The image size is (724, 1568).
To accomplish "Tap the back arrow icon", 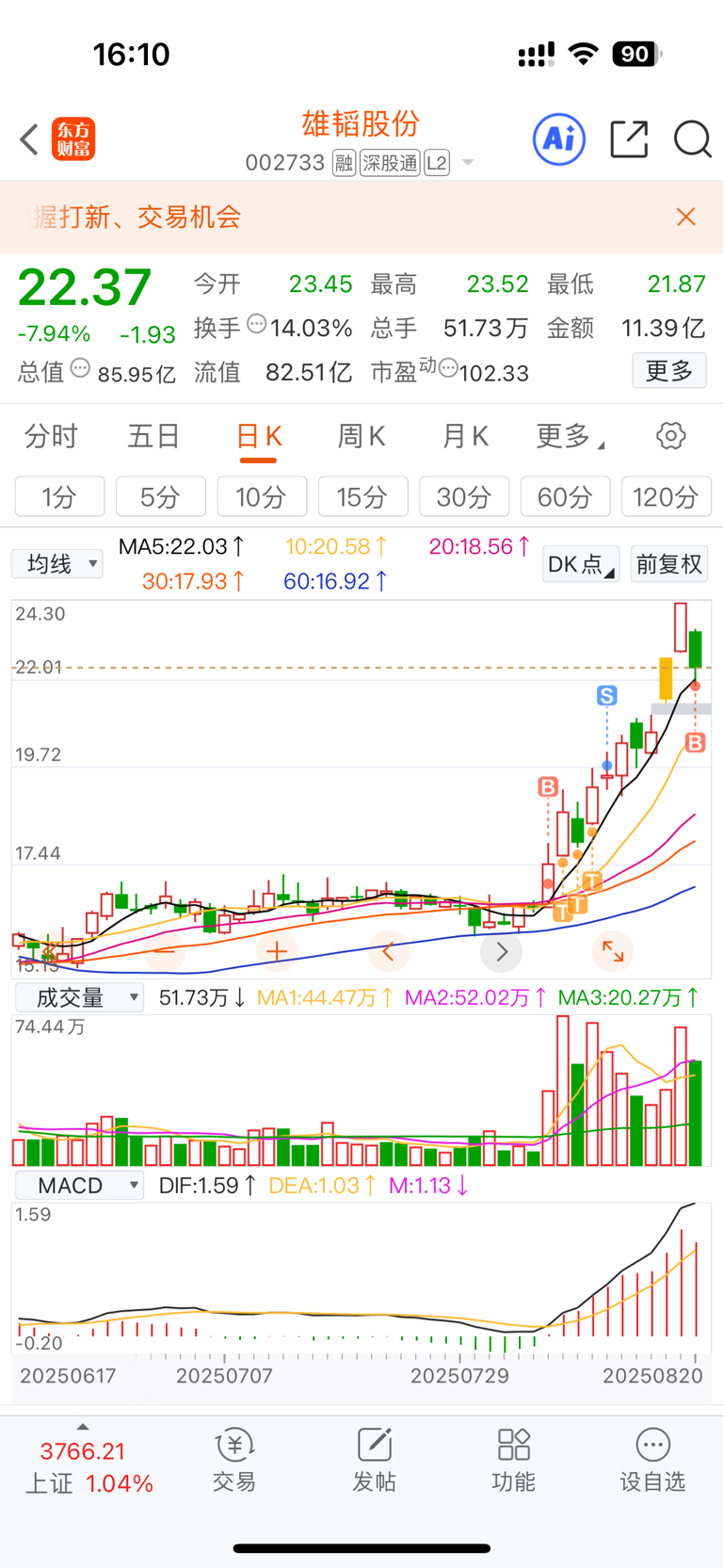I will point(29,139).
